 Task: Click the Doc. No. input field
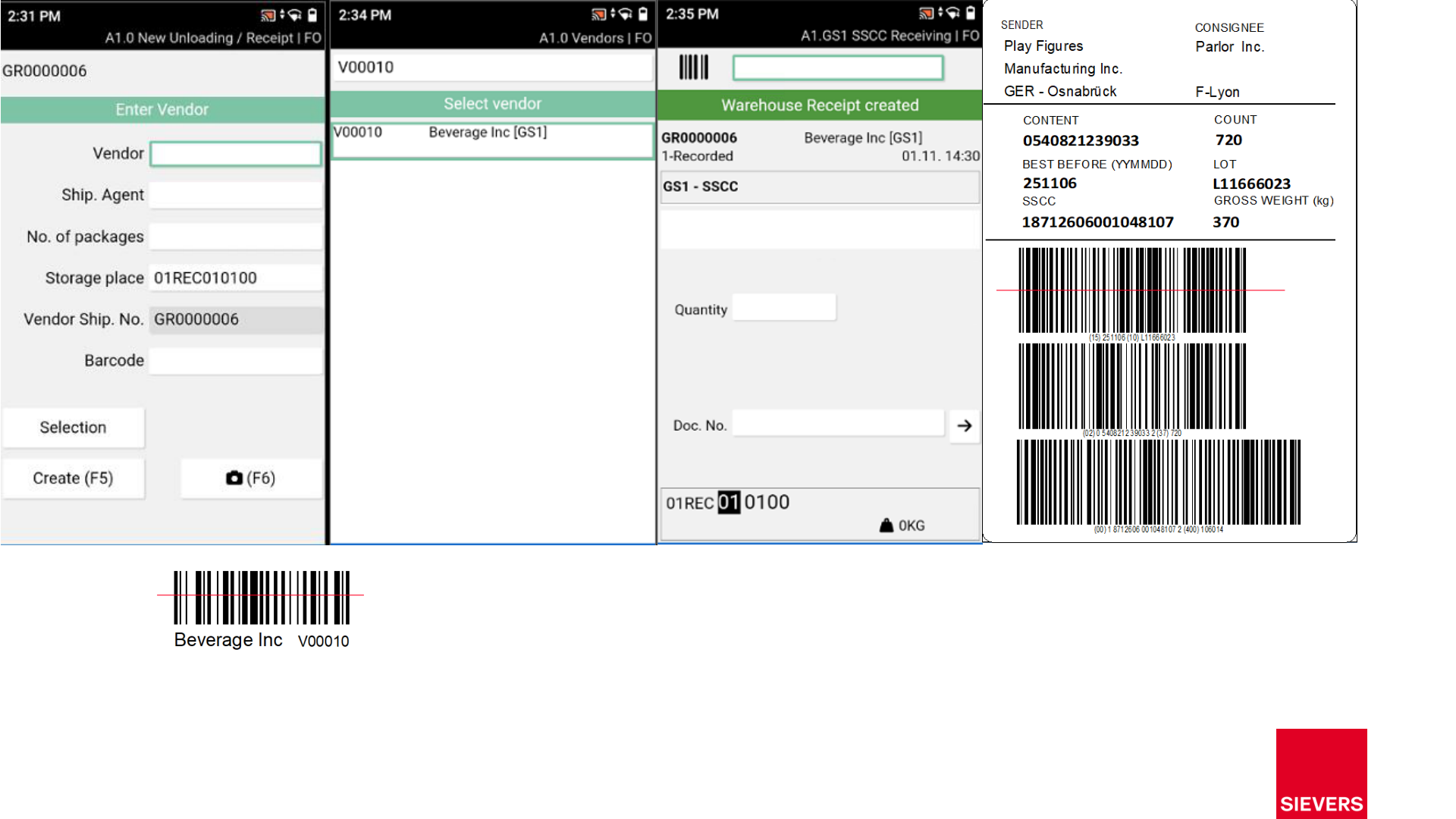click(839, 424)
